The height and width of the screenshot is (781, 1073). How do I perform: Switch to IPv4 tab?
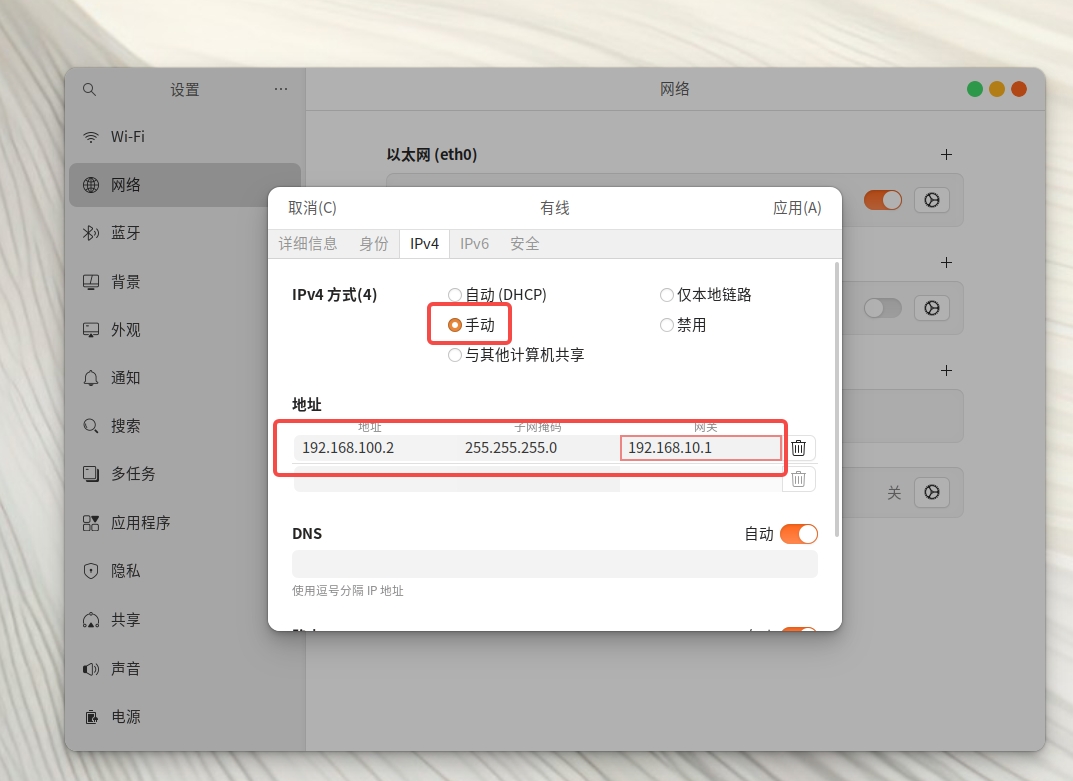424,244
